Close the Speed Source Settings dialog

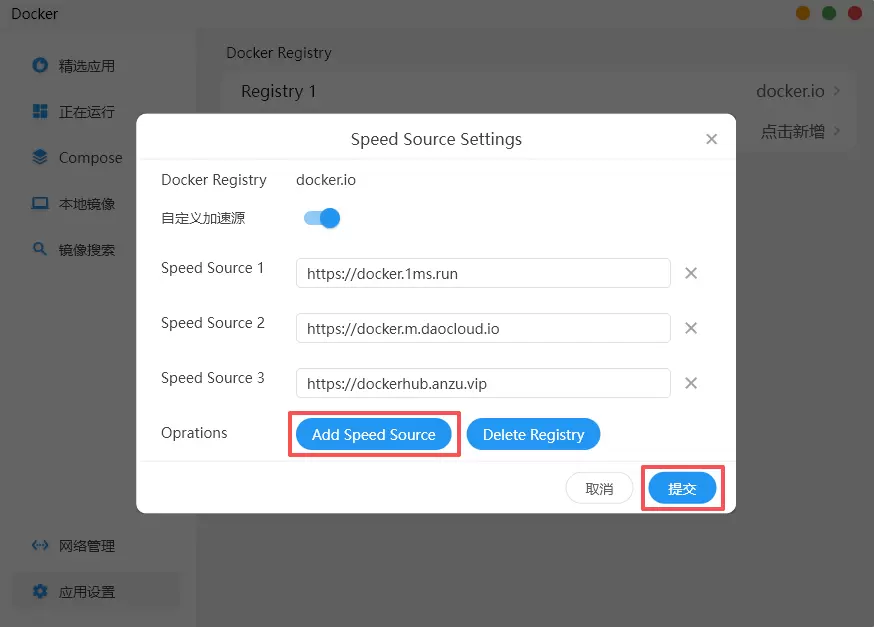[712, 139]
